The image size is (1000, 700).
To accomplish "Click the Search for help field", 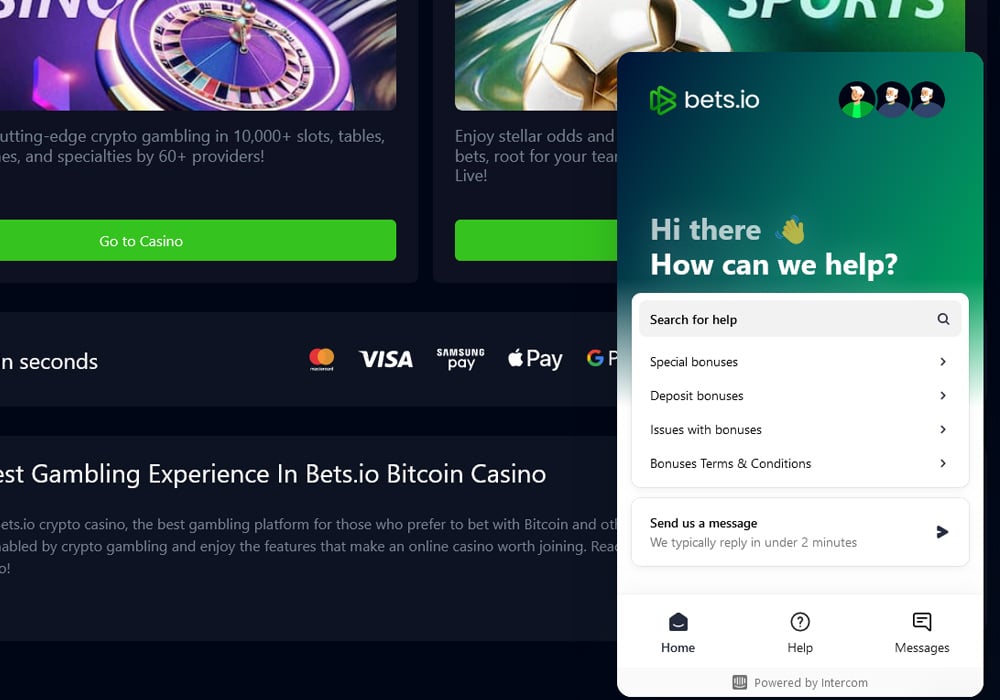I will coord(780,320).
